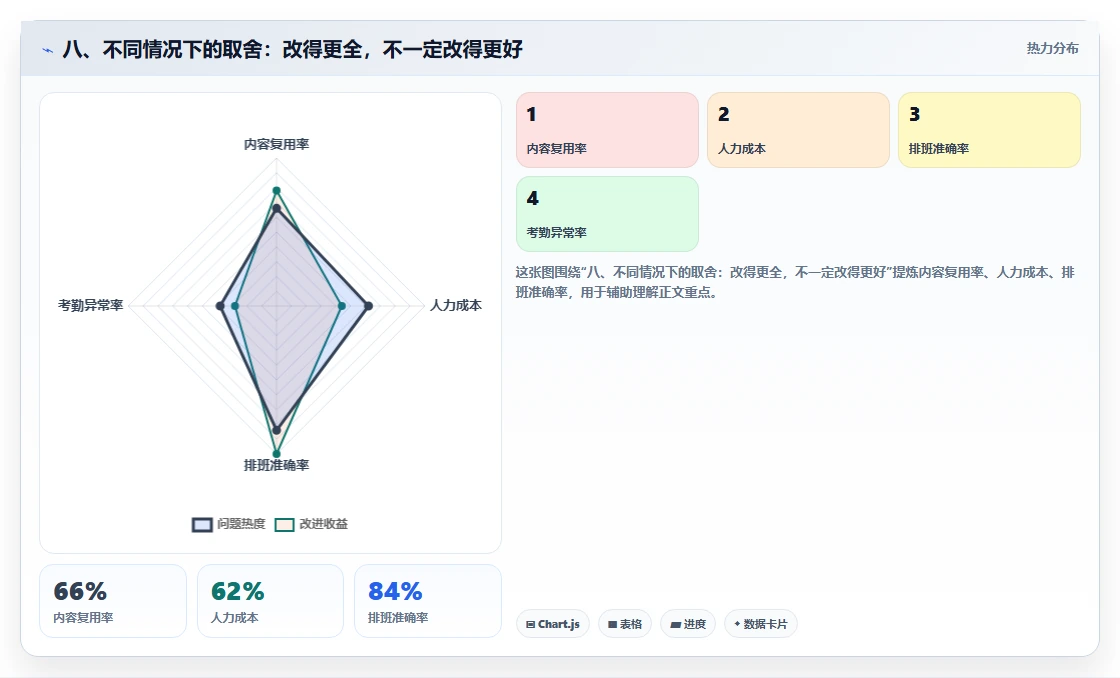Click the green 改进收益 point at 排班准确率
Screen dimensions: 1120x678
pyautogui.click(x=276, y=454)
